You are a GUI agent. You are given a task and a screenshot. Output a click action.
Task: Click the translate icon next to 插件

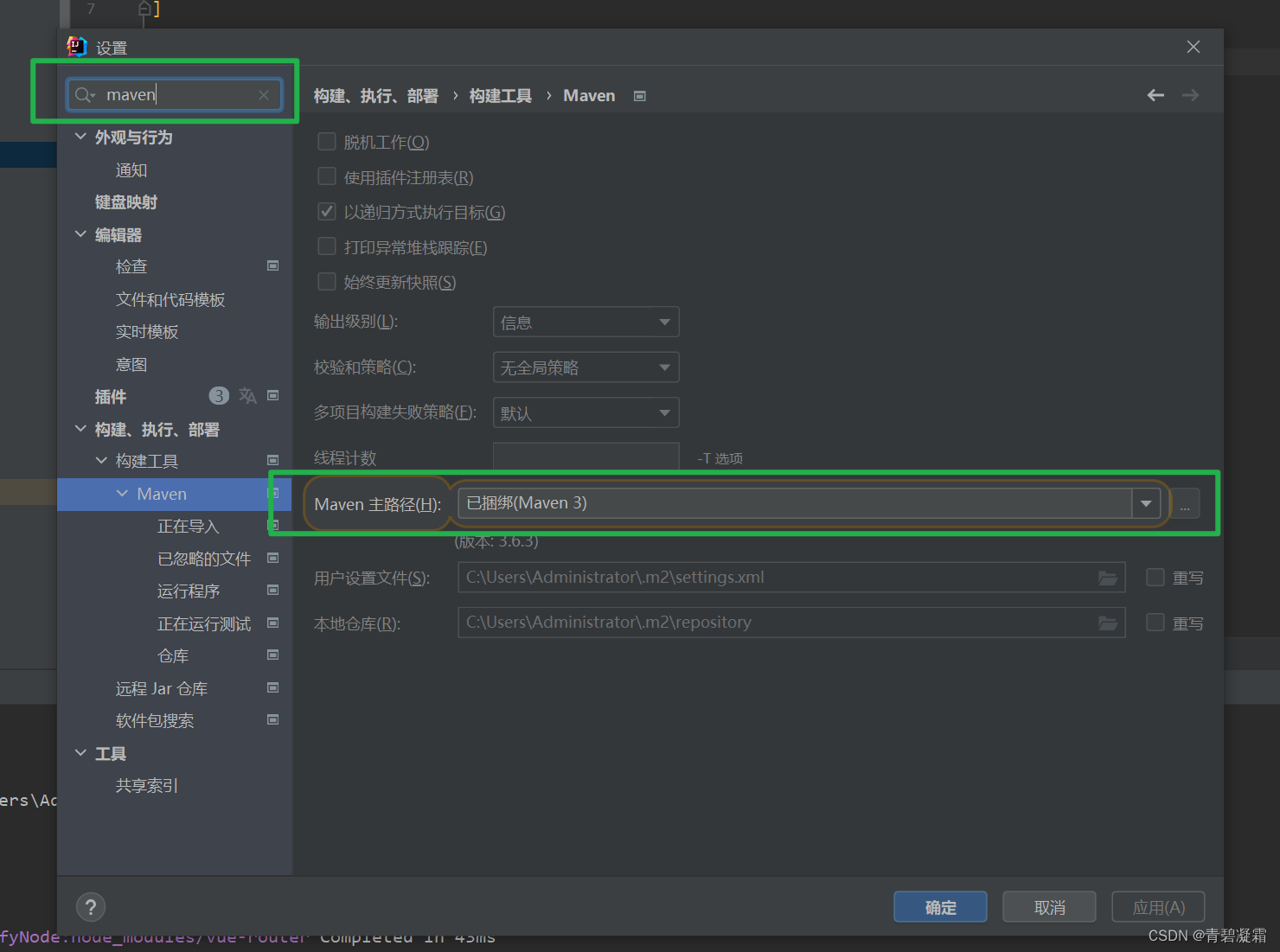pyautogui.click(x=247, y=396)
